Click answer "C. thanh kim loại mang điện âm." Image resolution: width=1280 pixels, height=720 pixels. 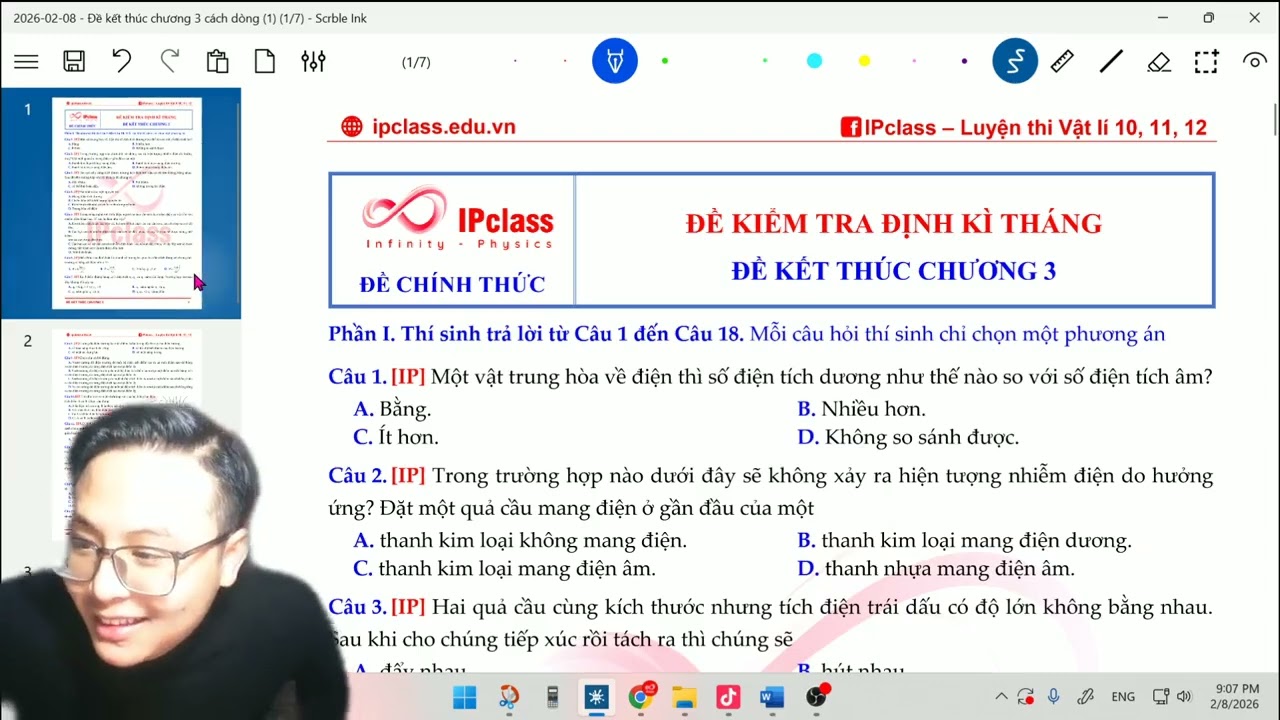click(x=505, y=569)
